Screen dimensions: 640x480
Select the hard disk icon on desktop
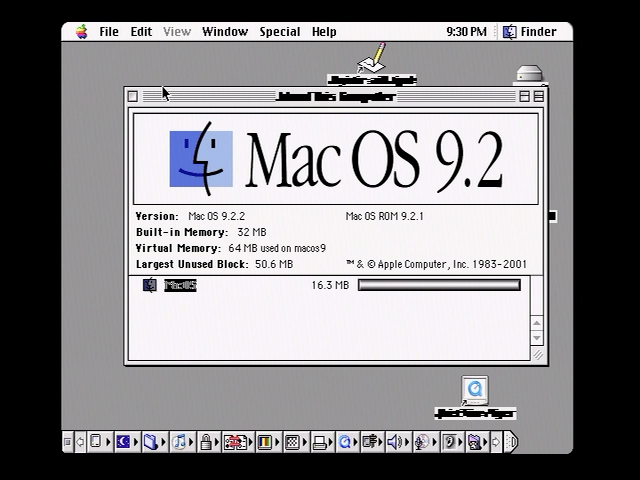coord(529,73)
